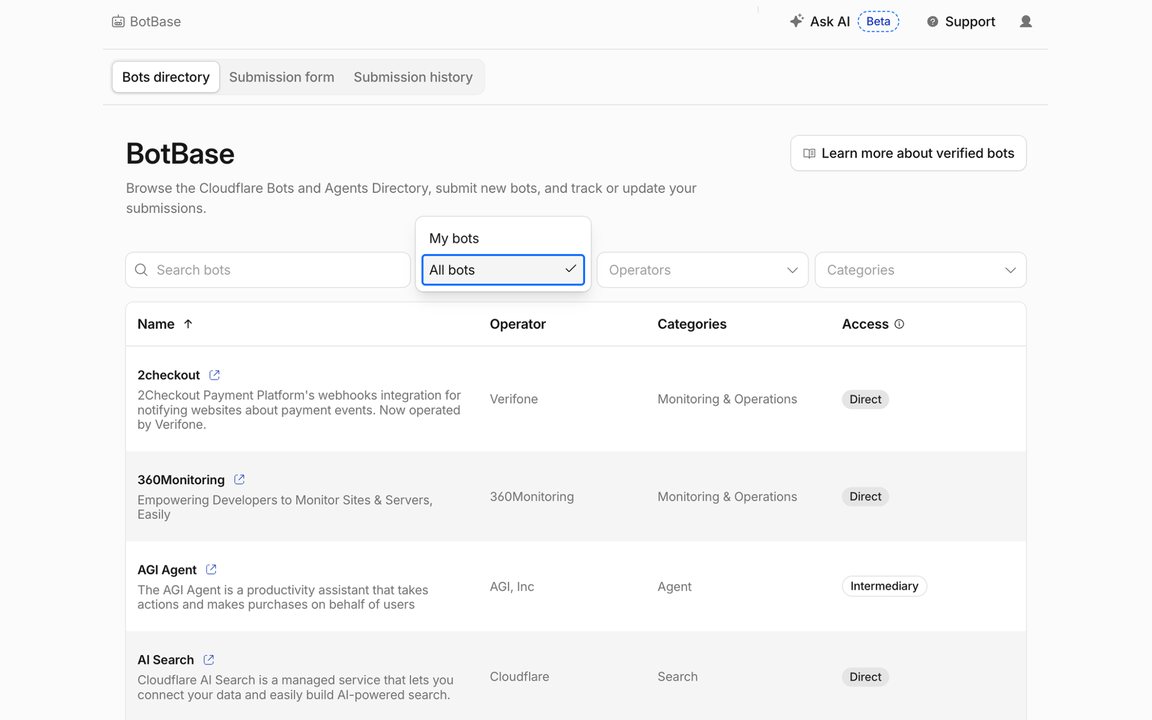Screen dimensions: 1152x720
Task: Click the AI Search bot name
Action: [165, 660]
